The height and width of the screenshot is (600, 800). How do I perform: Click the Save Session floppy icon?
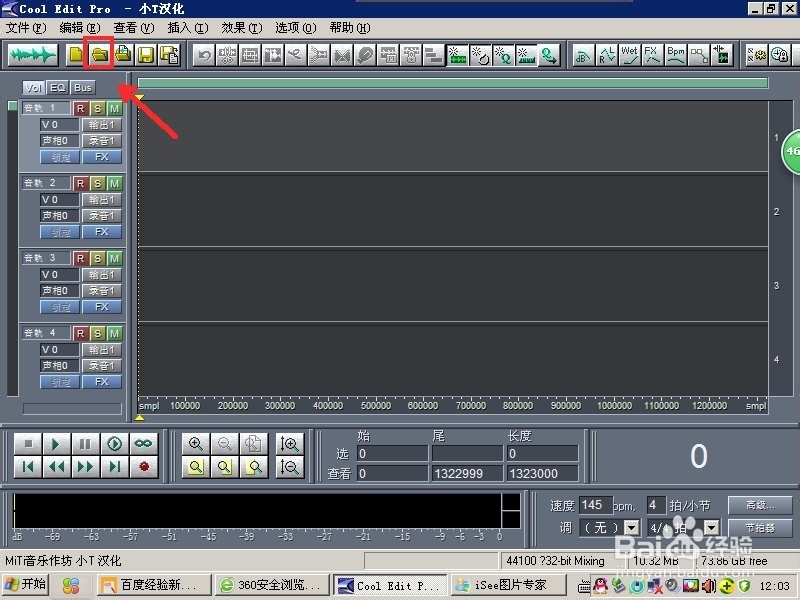click(x=146, y=55)
